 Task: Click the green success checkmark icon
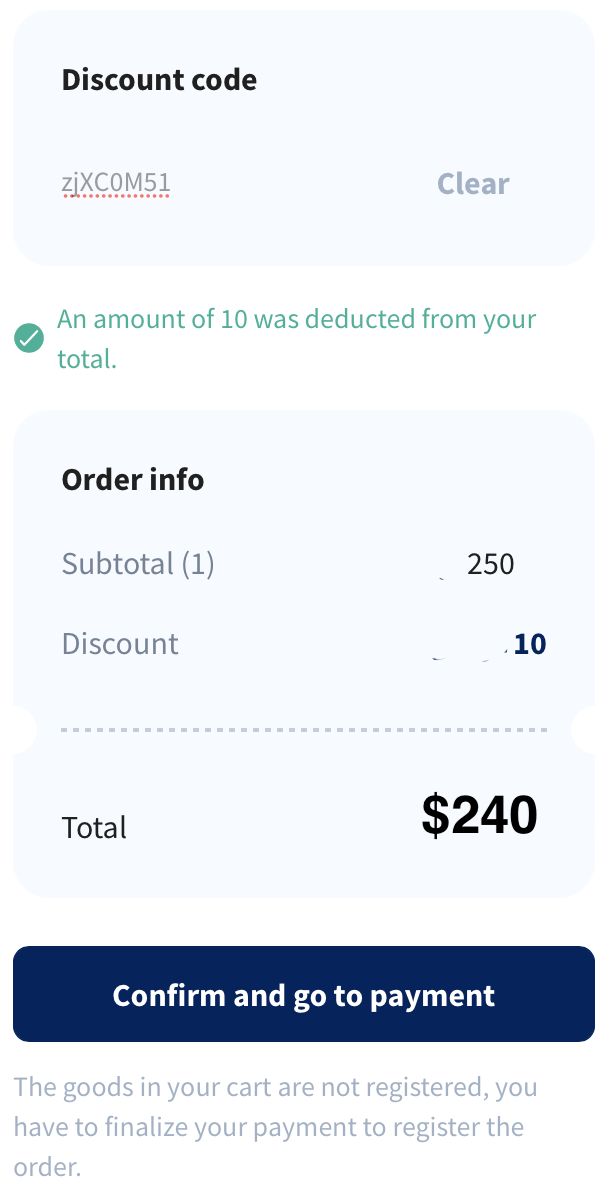click(x=29, y=338)
